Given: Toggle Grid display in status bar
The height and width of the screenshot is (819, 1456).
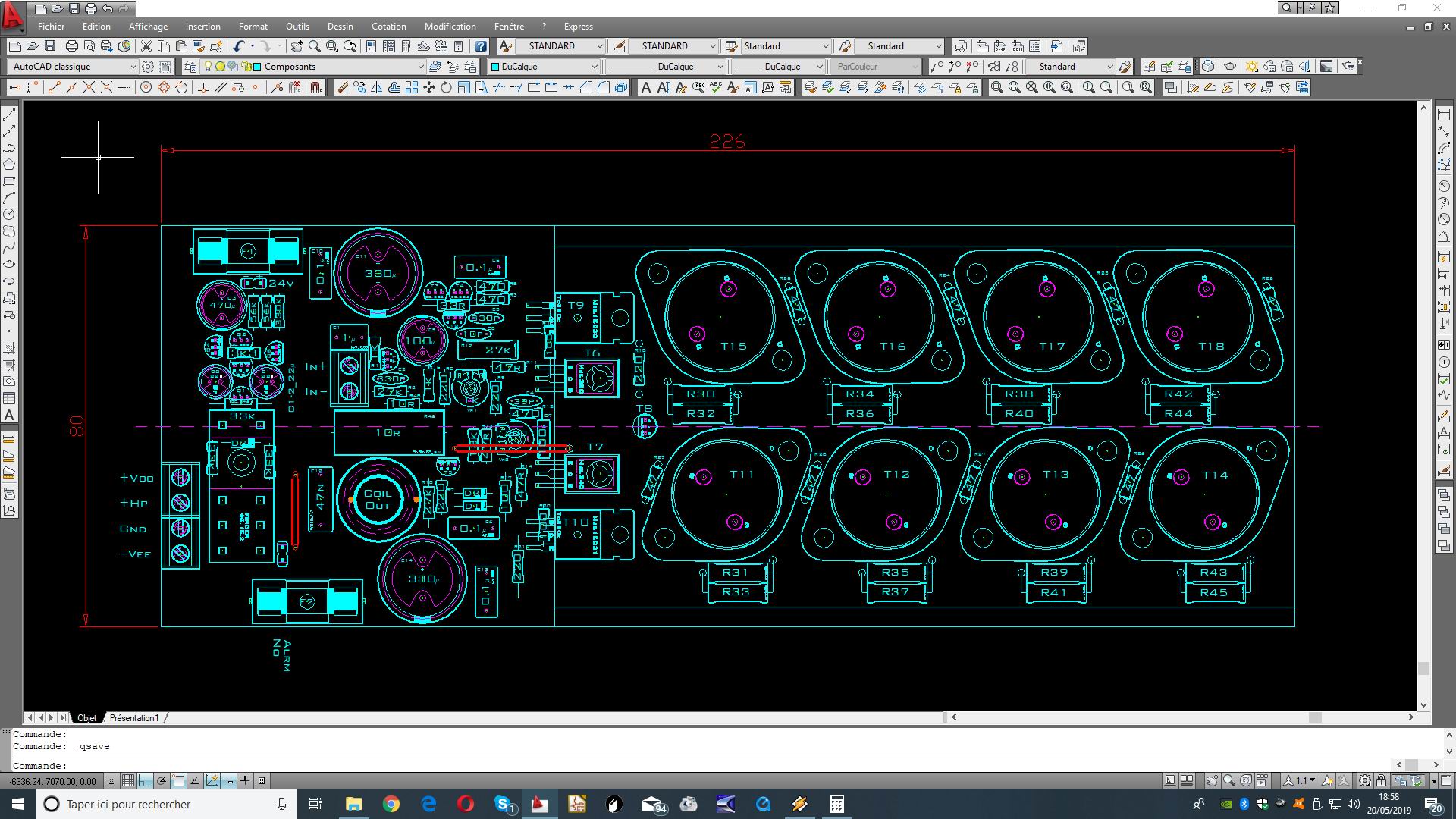Looking at the screenshot, I should 128,780.
